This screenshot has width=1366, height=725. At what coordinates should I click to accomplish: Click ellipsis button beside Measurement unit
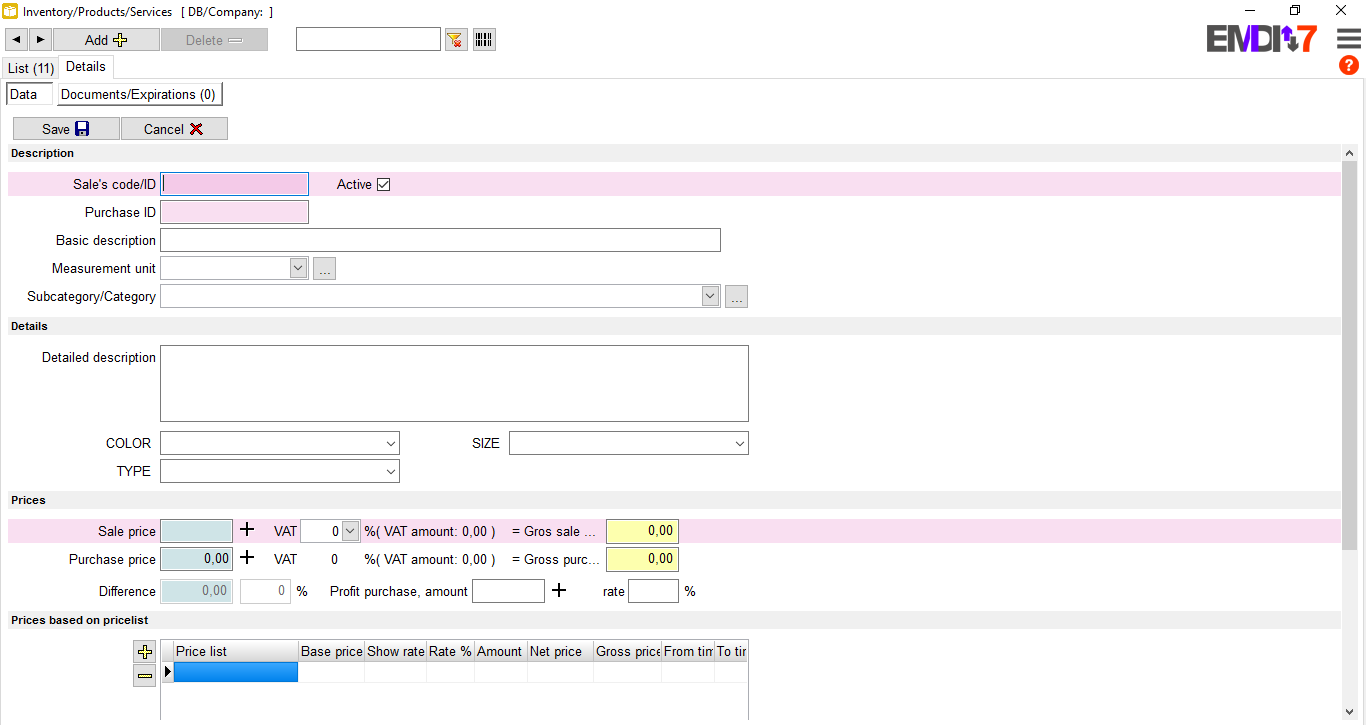324,268
